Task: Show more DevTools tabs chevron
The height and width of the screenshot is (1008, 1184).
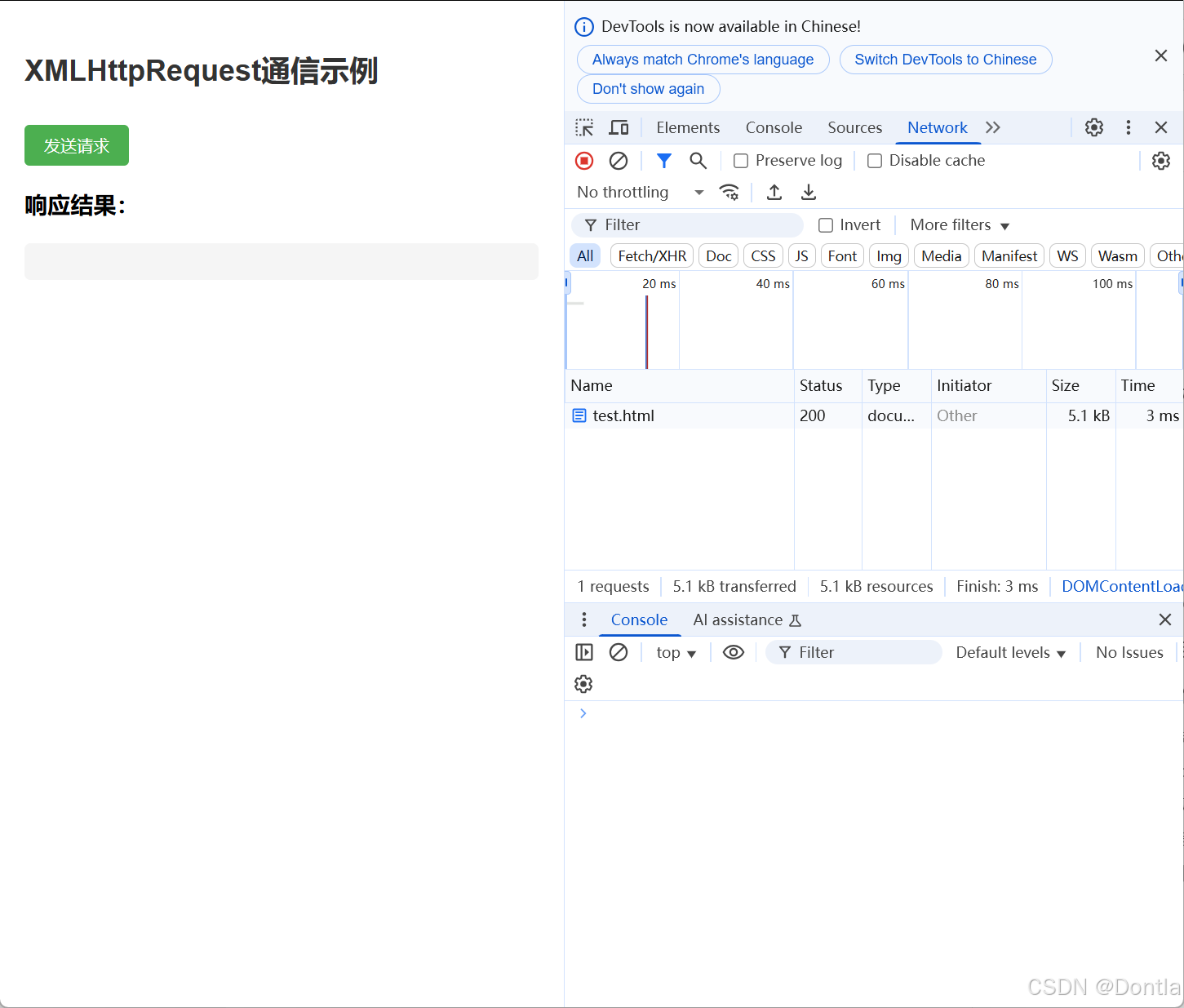Action: [993, 127]
